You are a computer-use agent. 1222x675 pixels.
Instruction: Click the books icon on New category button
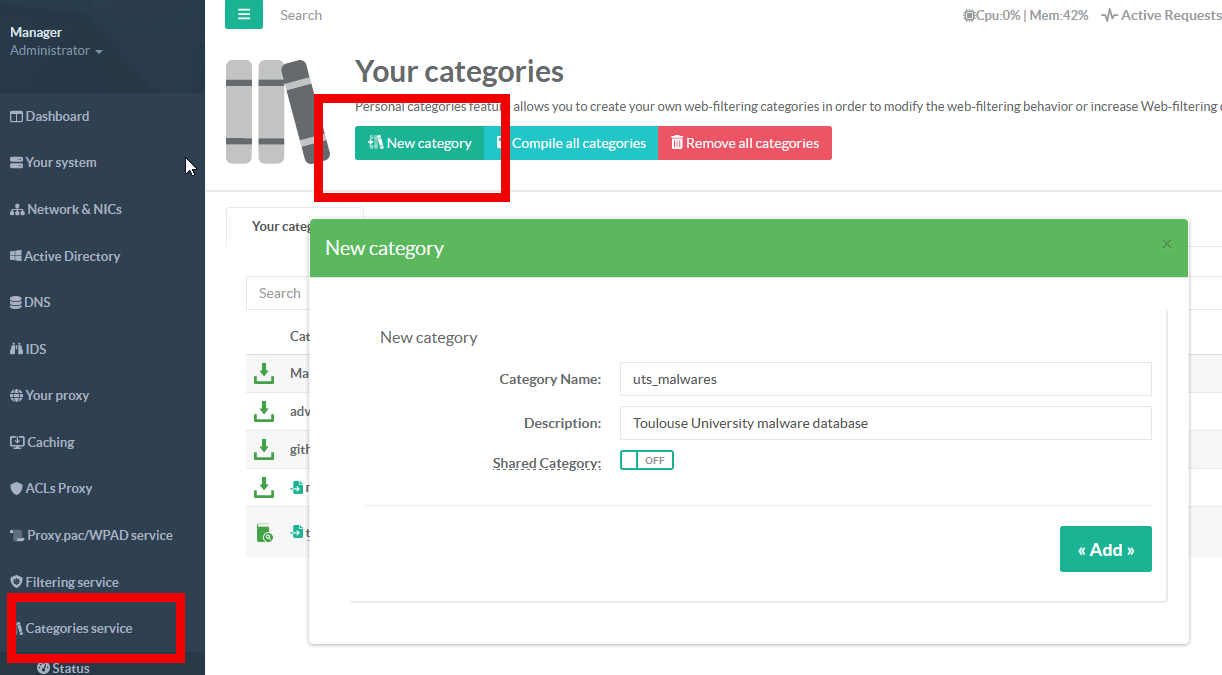[x=375, y=143]
